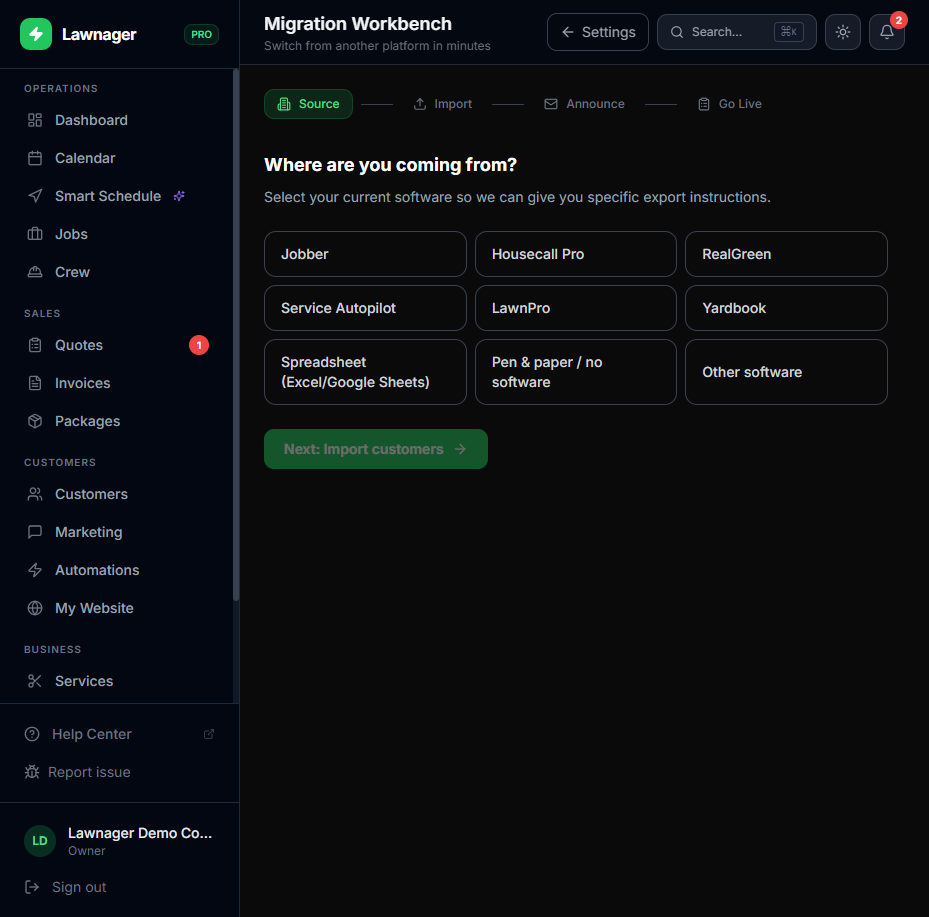
Task: Toggle the light/dark theme sun button
Action: pyautogui.click(x=842, y=32)
